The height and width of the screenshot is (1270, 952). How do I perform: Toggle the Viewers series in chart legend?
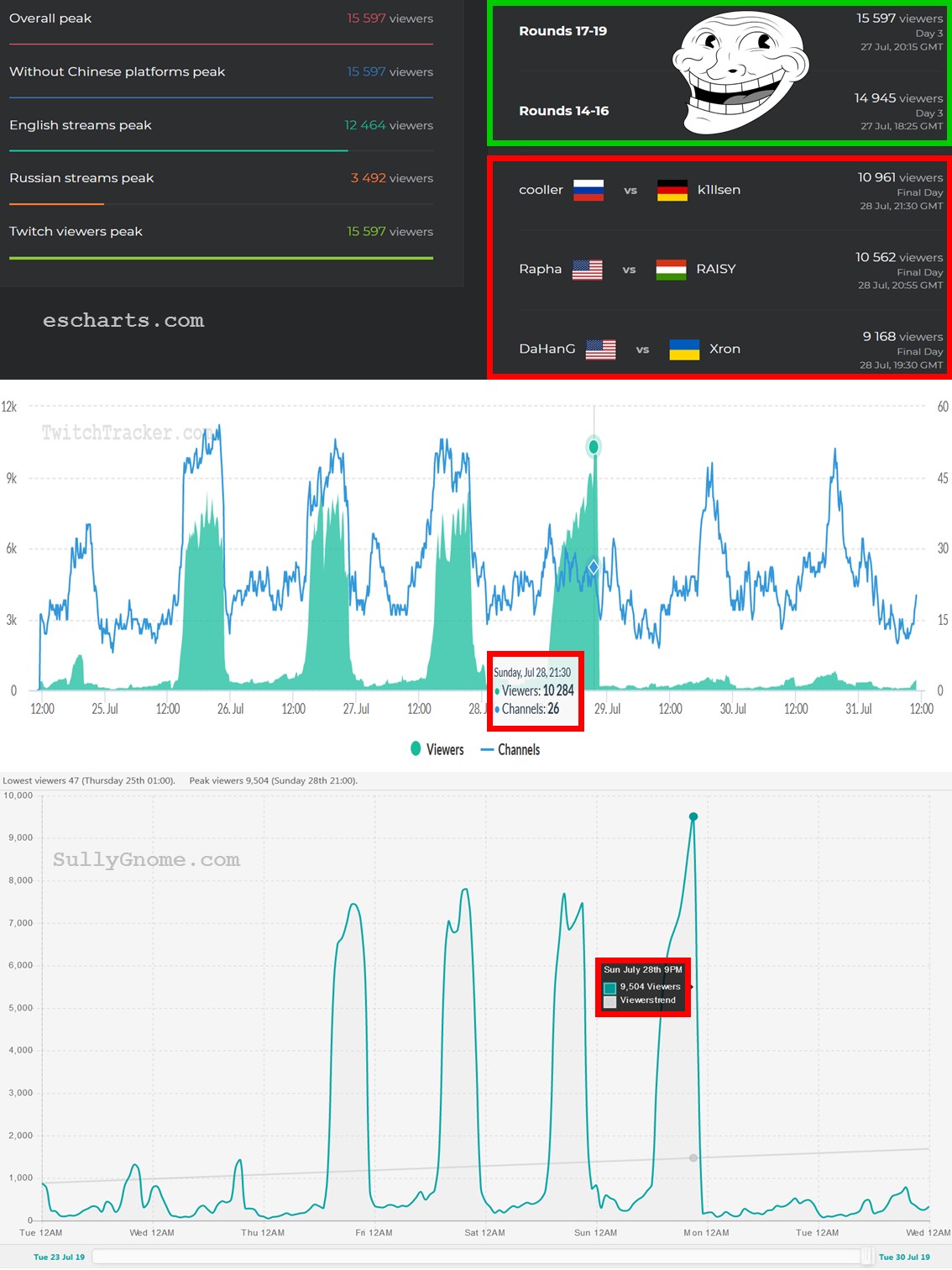tap(437, 749)
